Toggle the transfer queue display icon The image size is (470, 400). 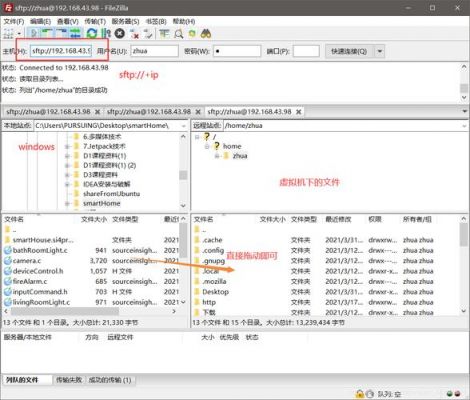pos(76,33)
